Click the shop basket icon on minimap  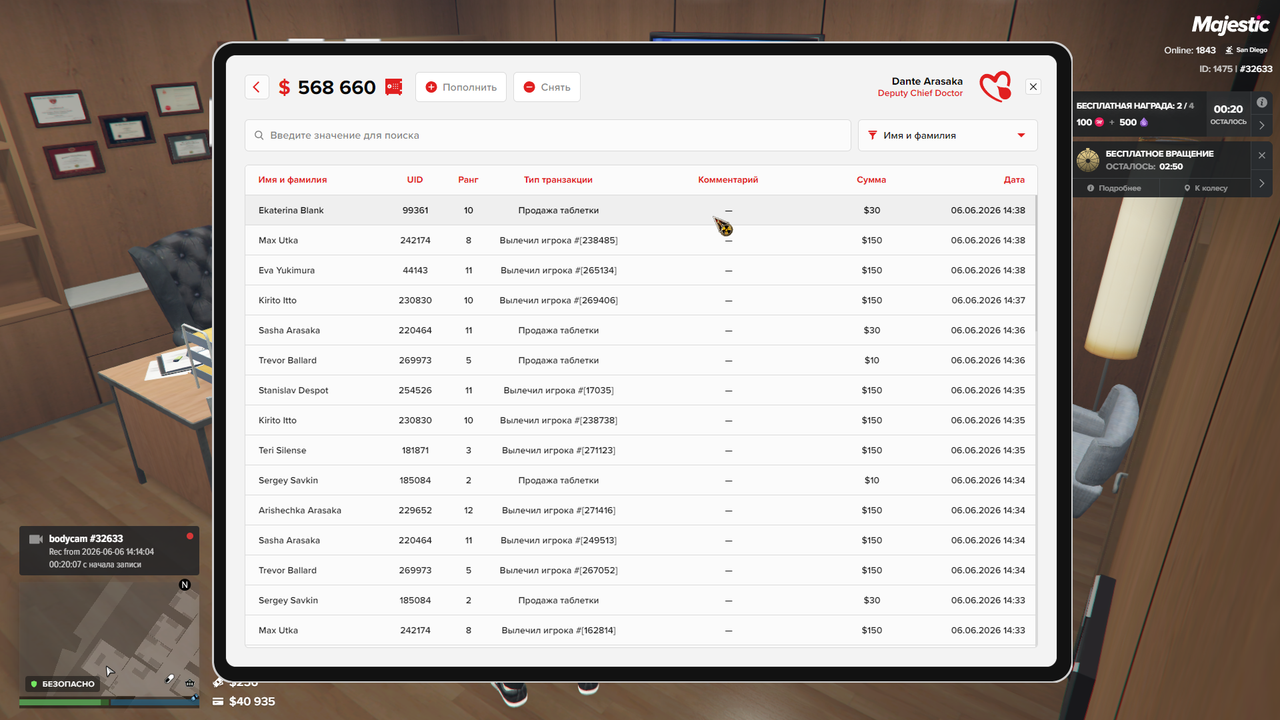point(189,683)
